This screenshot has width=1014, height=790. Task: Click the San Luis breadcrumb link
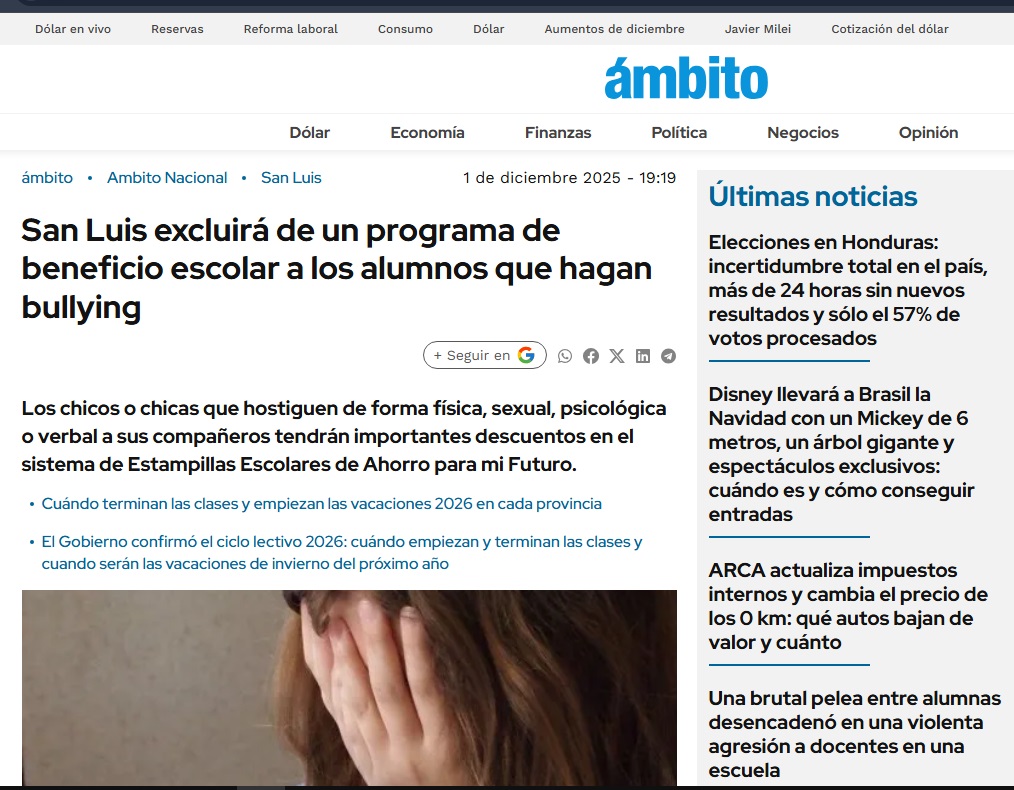(291, 178)
